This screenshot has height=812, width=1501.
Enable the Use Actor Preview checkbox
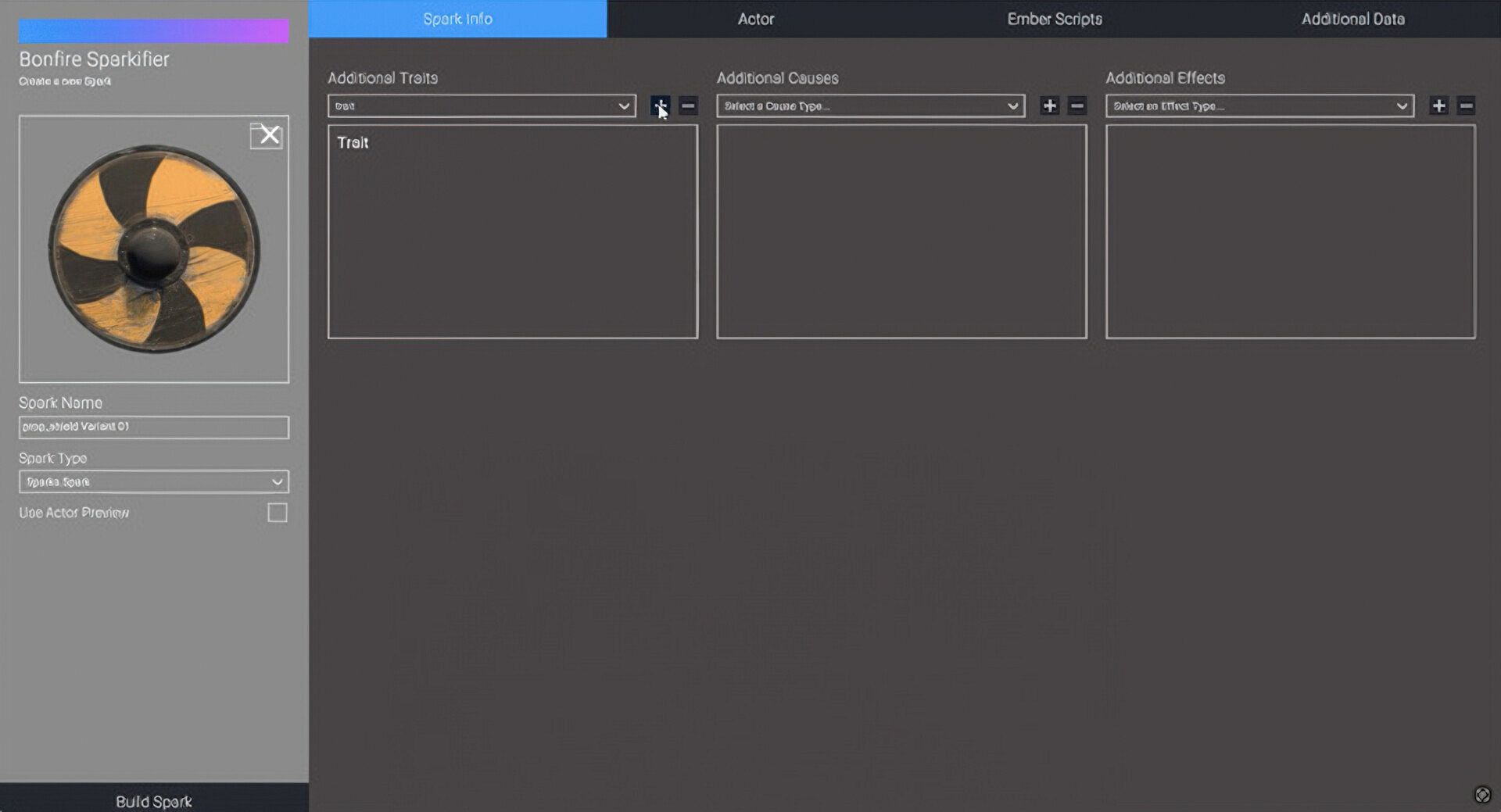coord(278,513)
